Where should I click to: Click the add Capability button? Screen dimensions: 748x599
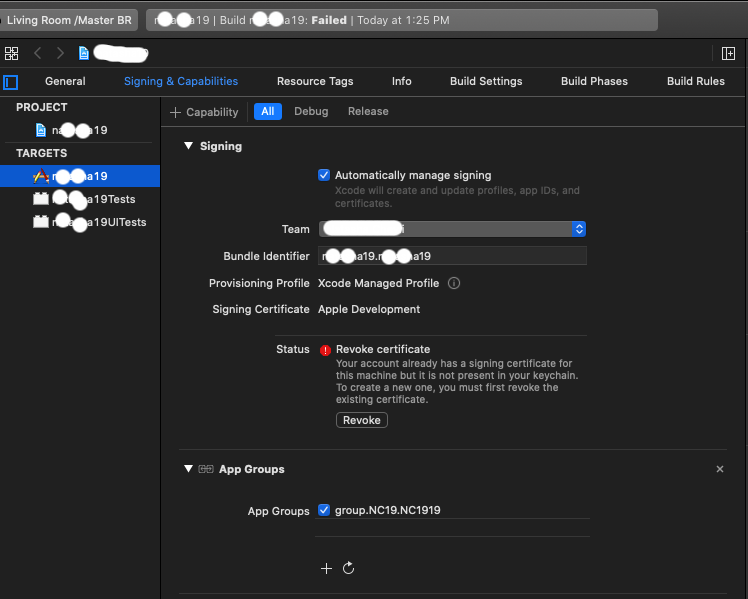(205, 112)
